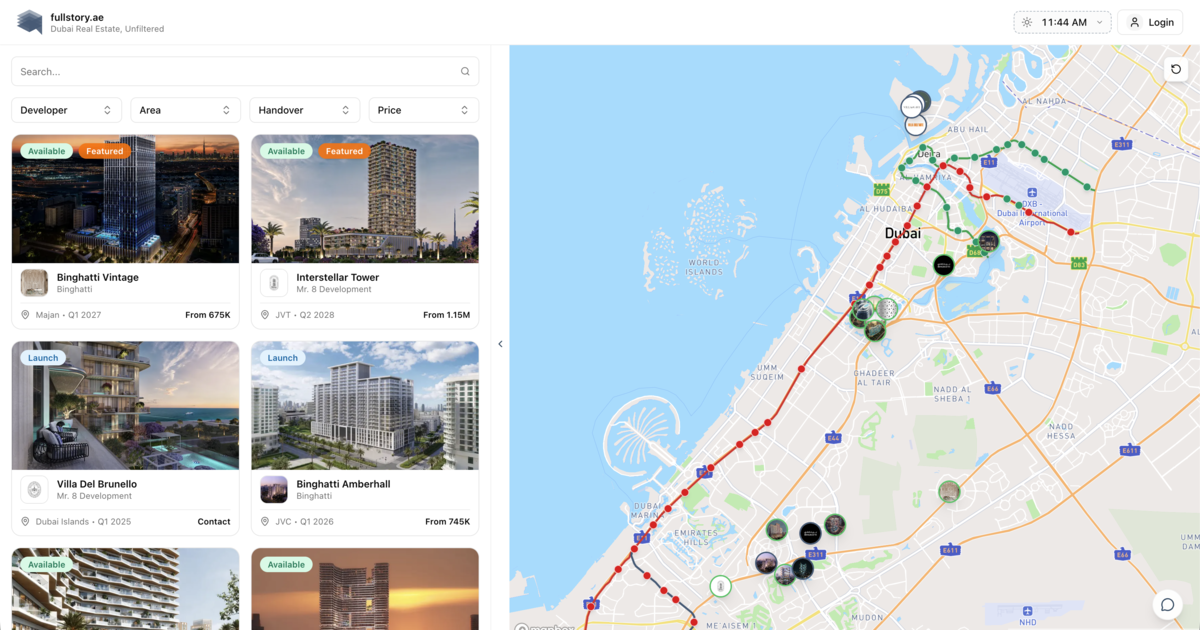Open Interstellar Tower property image
This screenshot has height=630, width=1200.
[x=365, y=199]
